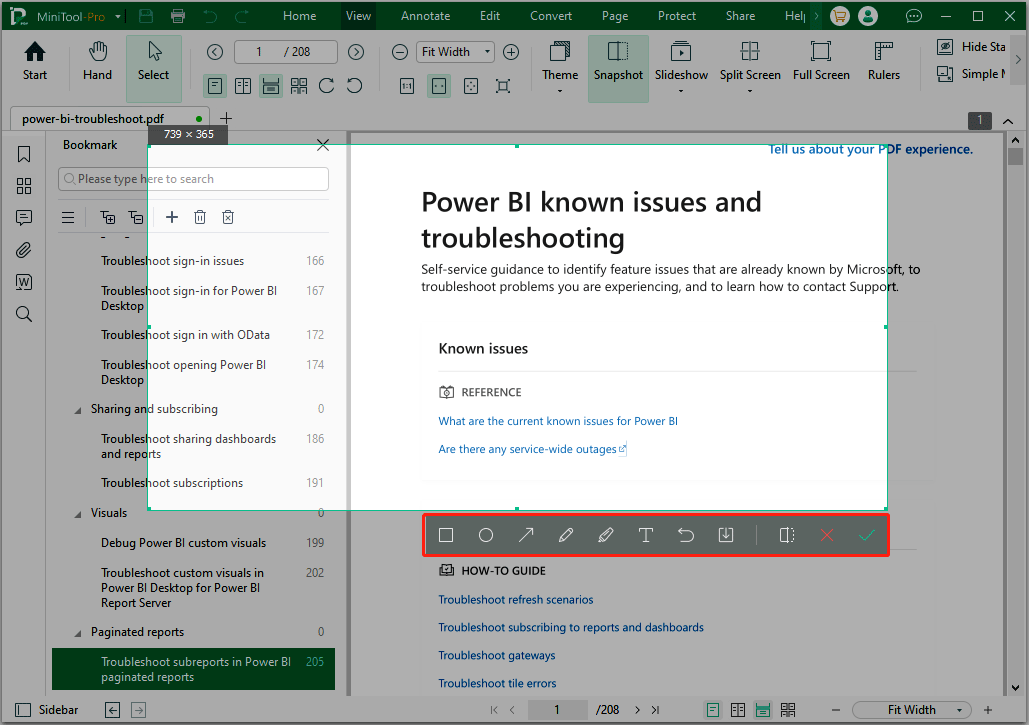Undo last annotation in snapshot toolbar
The image size is (1029, 725).
pyautogui.click(x=686, y=535)
